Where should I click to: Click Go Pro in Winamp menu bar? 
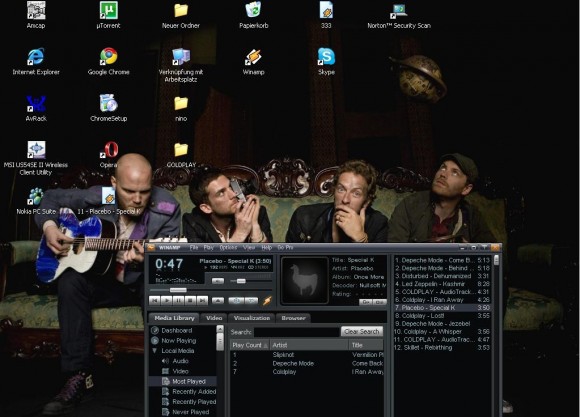pos(285,248)
